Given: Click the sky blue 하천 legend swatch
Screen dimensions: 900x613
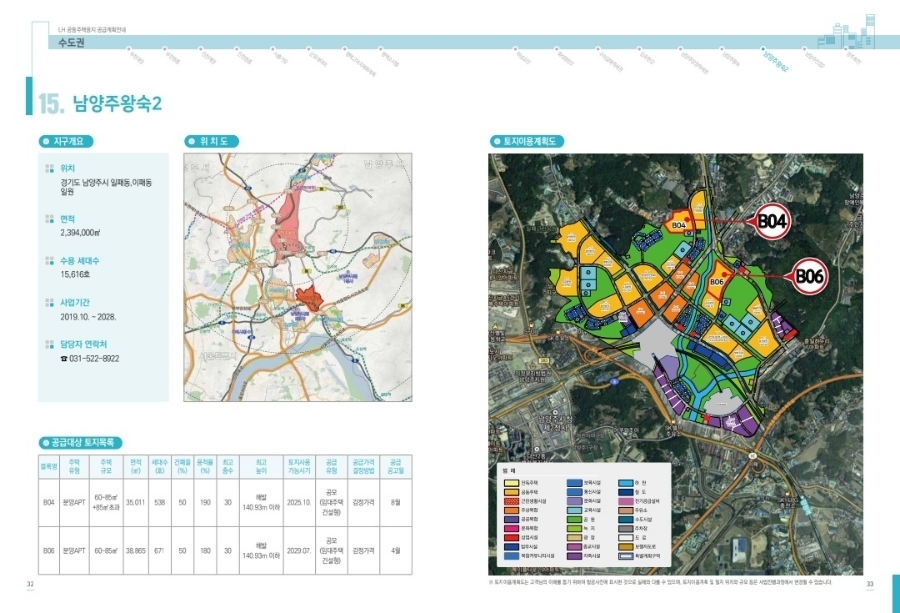Looking at the screenshot, I should point(626,483).
